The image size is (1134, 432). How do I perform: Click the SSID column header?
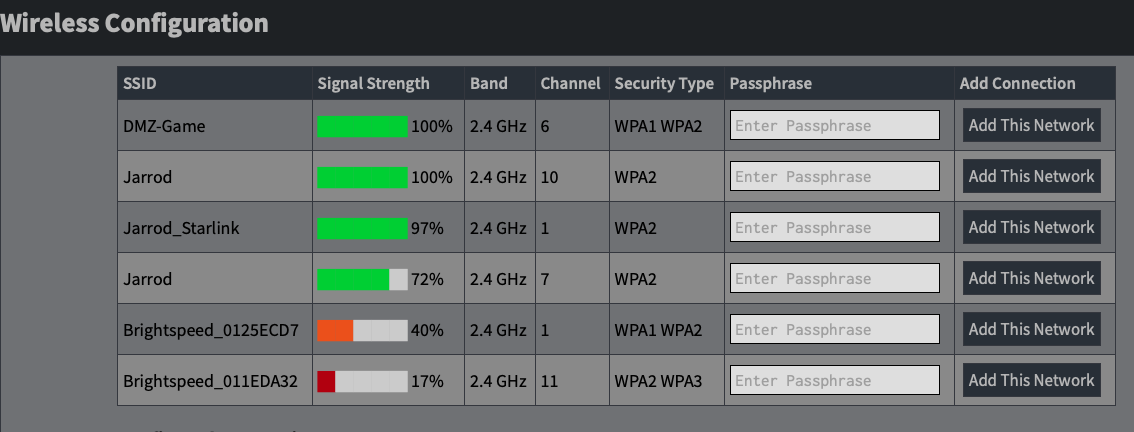[140, 84]
